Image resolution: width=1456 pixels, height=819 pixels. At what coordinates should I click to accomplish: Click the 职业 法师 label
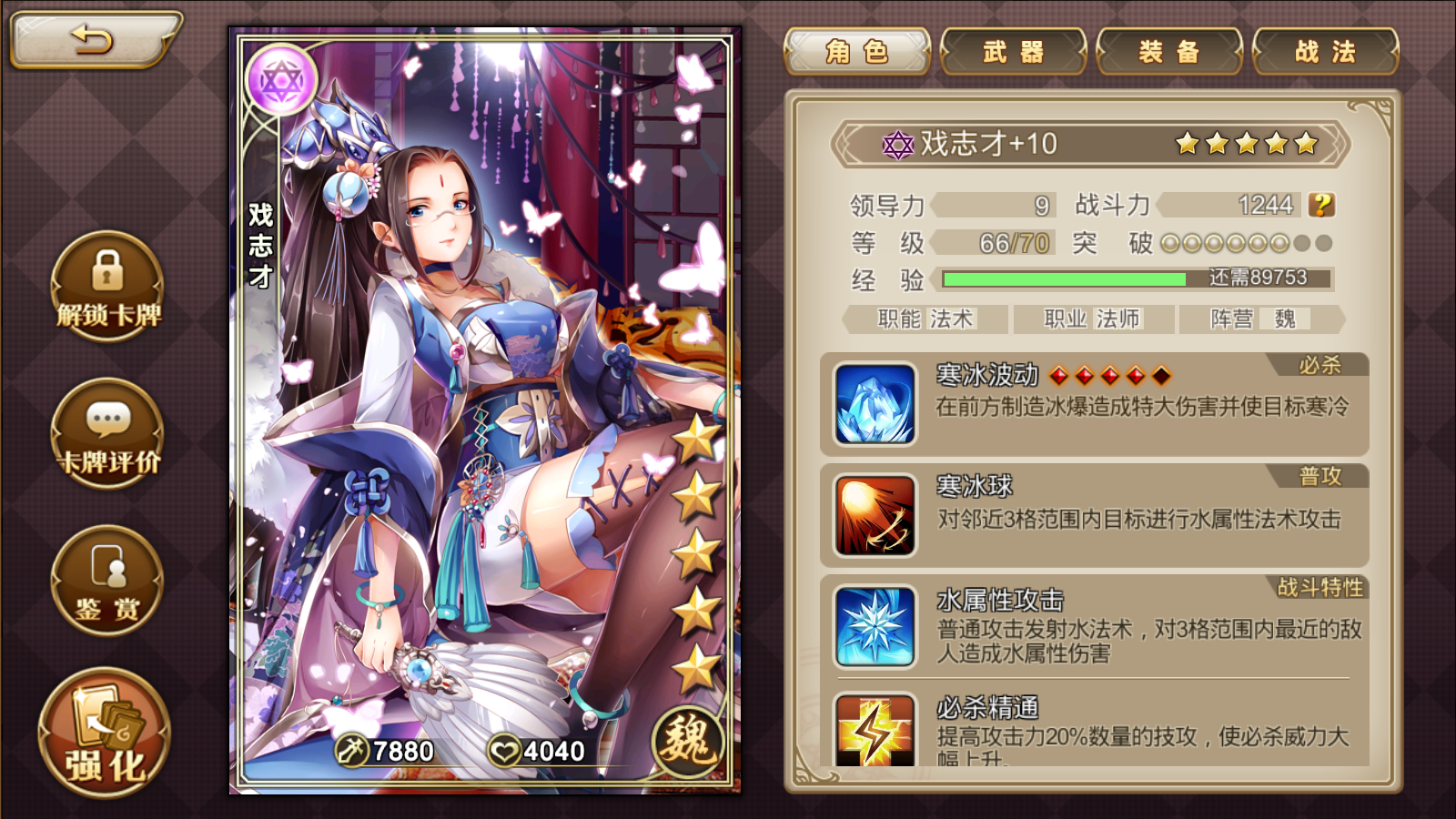1091,319
